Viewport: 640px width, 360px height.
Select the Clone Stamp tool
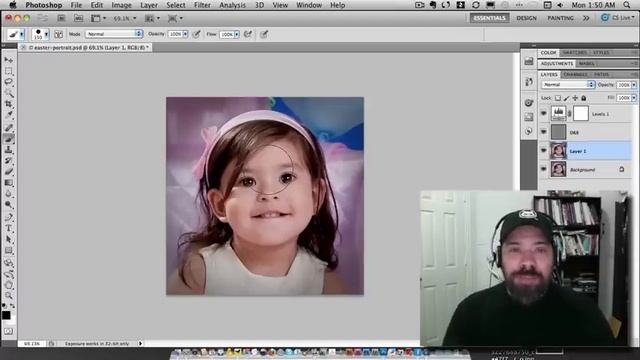click(x=9, y=150)
